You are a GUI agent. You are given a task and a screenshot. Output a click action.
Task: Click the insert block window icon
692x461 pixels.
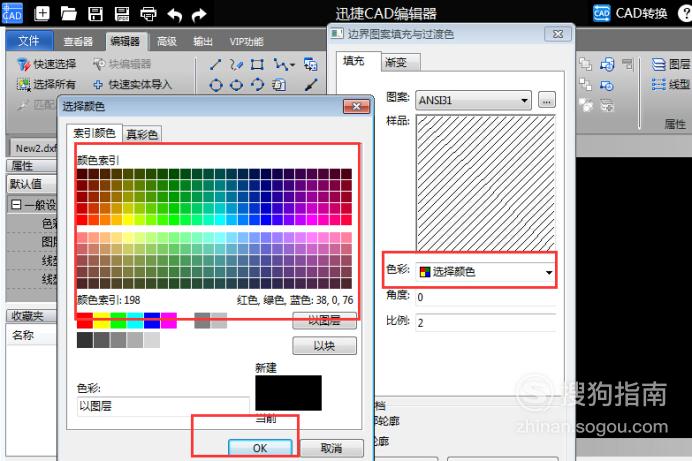311,65
